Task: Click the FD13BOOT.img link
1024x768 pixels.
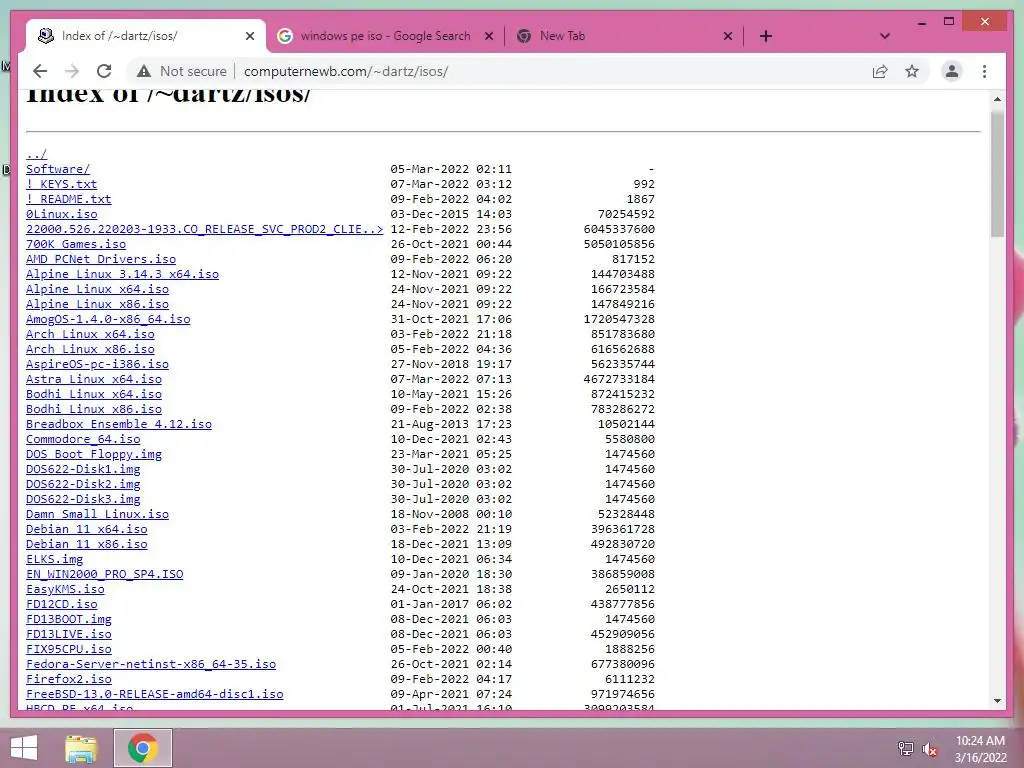Action: (x=69, y=620)
